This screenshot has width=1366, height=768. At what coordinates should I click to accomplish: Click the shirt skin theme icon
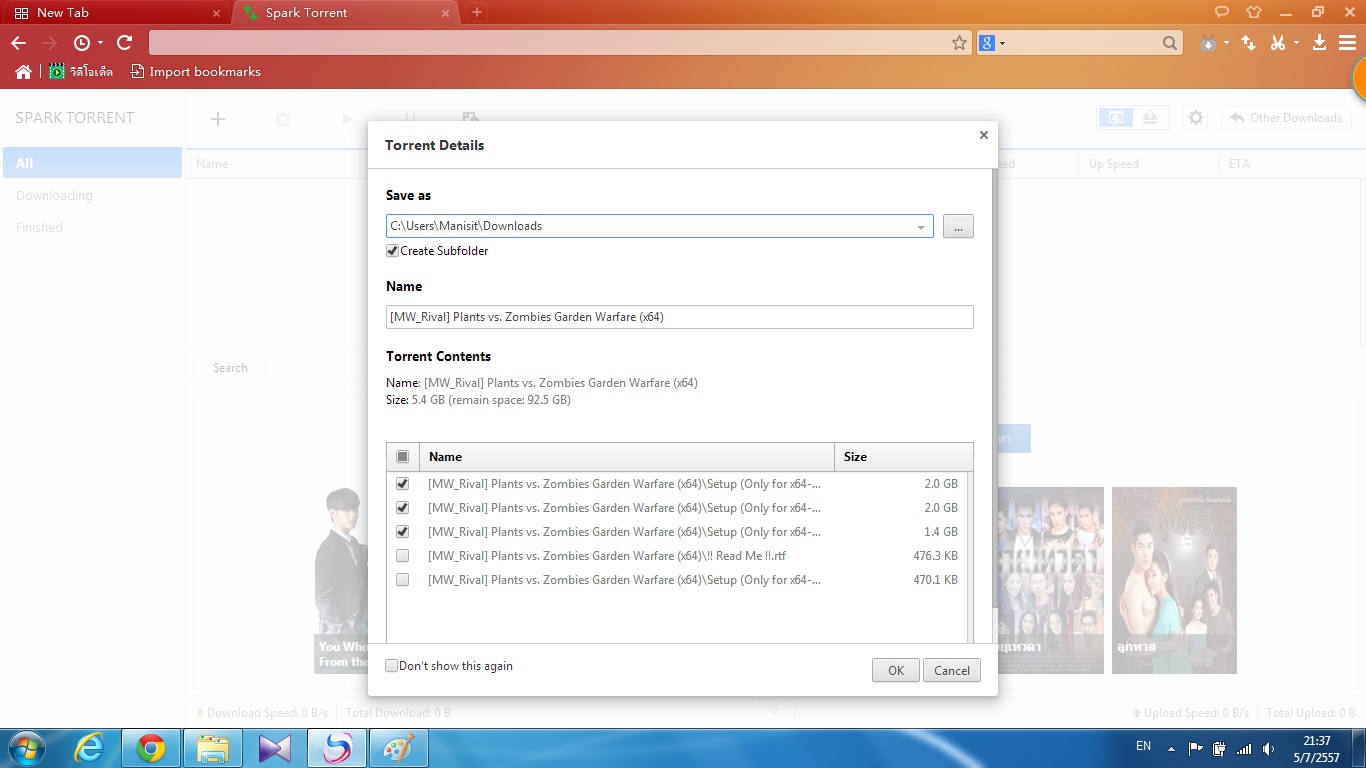pos(1254,12)
